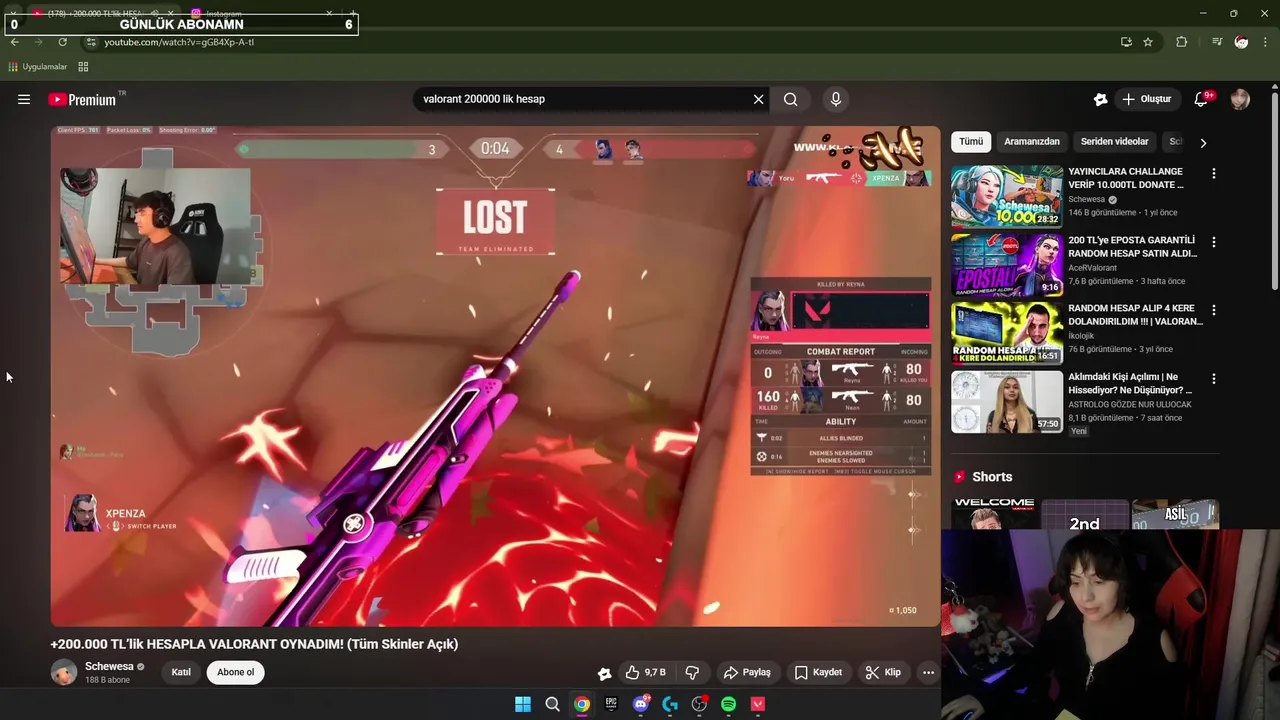Click the install app icon in address bar
The height and width of the screenshot is (720, 1280).
[1126, 42]
